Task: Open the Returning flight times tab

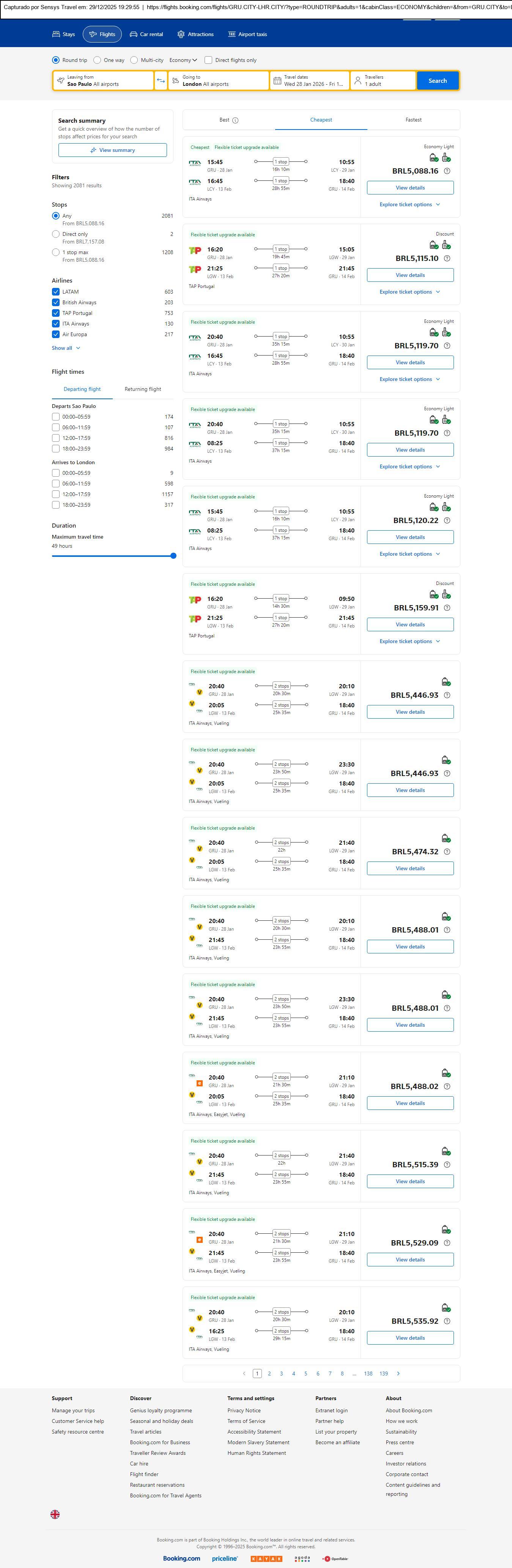Action: pyautogui.click(x=143, y=389)
